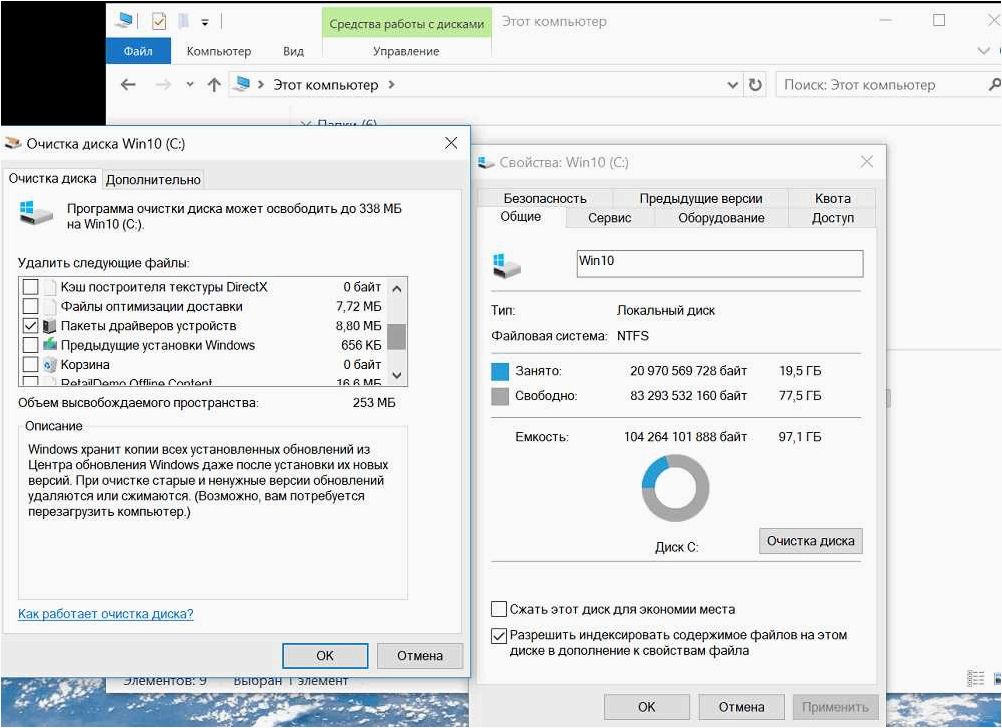
Task: Enable compress this drive to save space
Action: (x=499, y=609)
